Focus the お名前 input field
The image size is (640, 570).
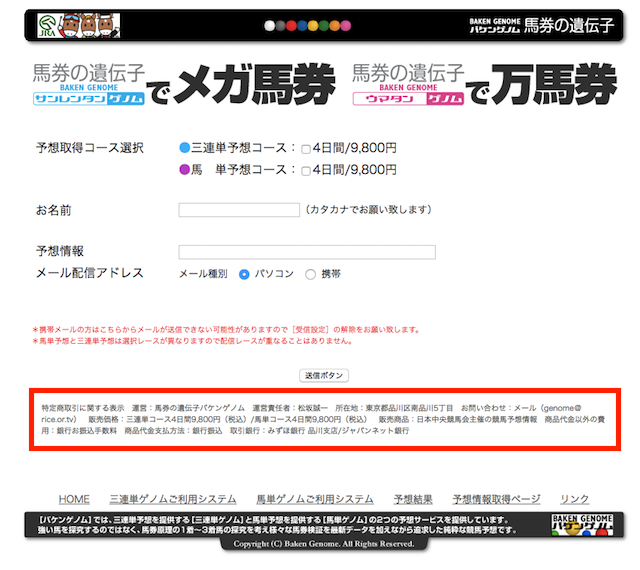tap(239, 210)
